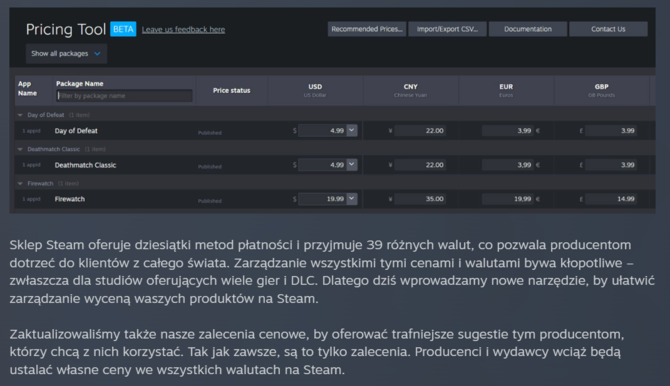This screenshot has height=386, width=670.
Task: Collapse the Deathmatch Classic group
Action: tap(20, 149)
